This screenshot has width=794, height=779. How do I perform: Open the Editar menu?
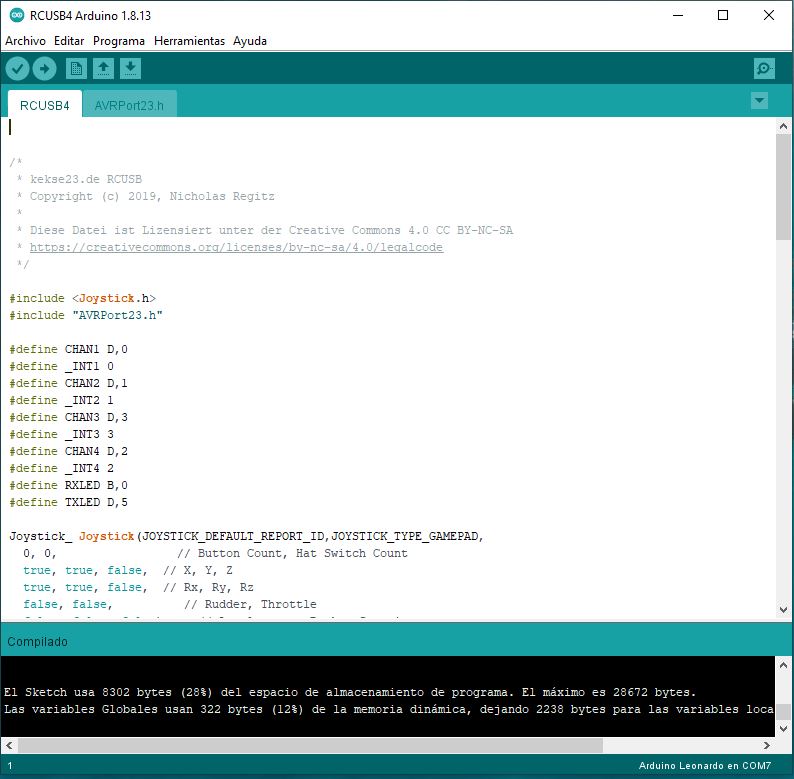tap(69, 41)
